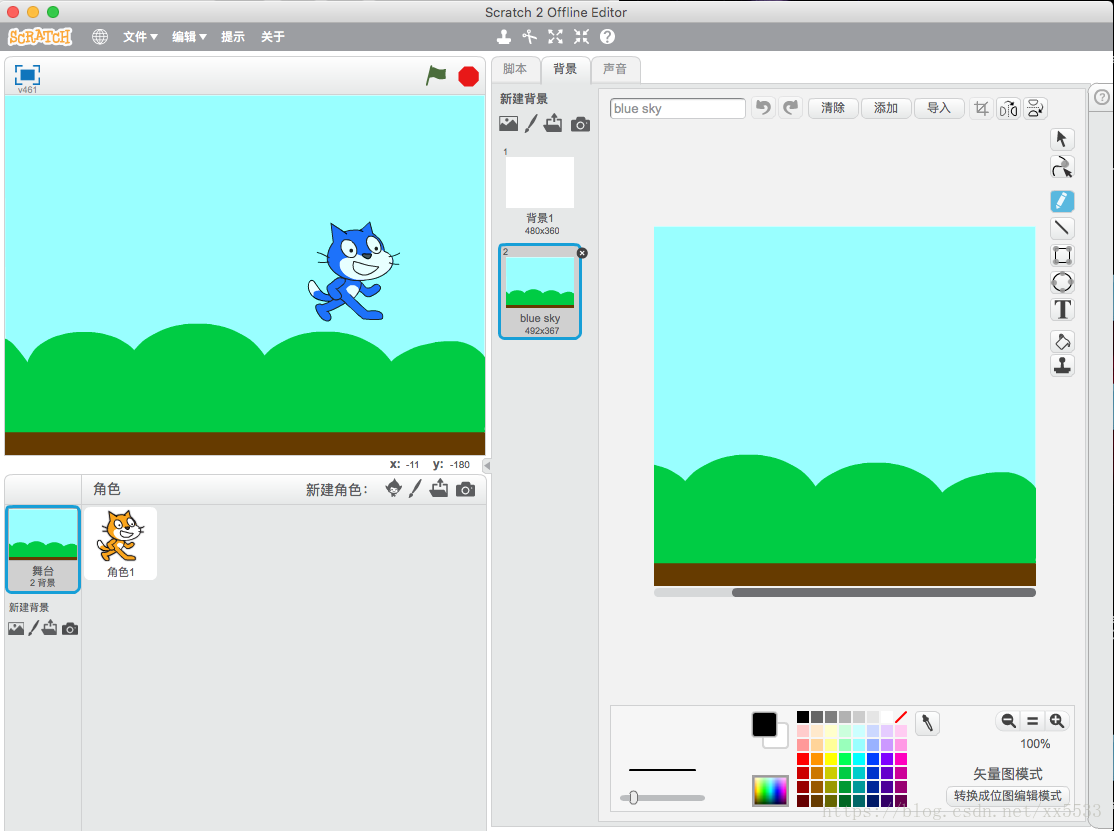Select the blue sky backdrop thumbnail
Screen dimensions: 1114x831
coord(540,291)
